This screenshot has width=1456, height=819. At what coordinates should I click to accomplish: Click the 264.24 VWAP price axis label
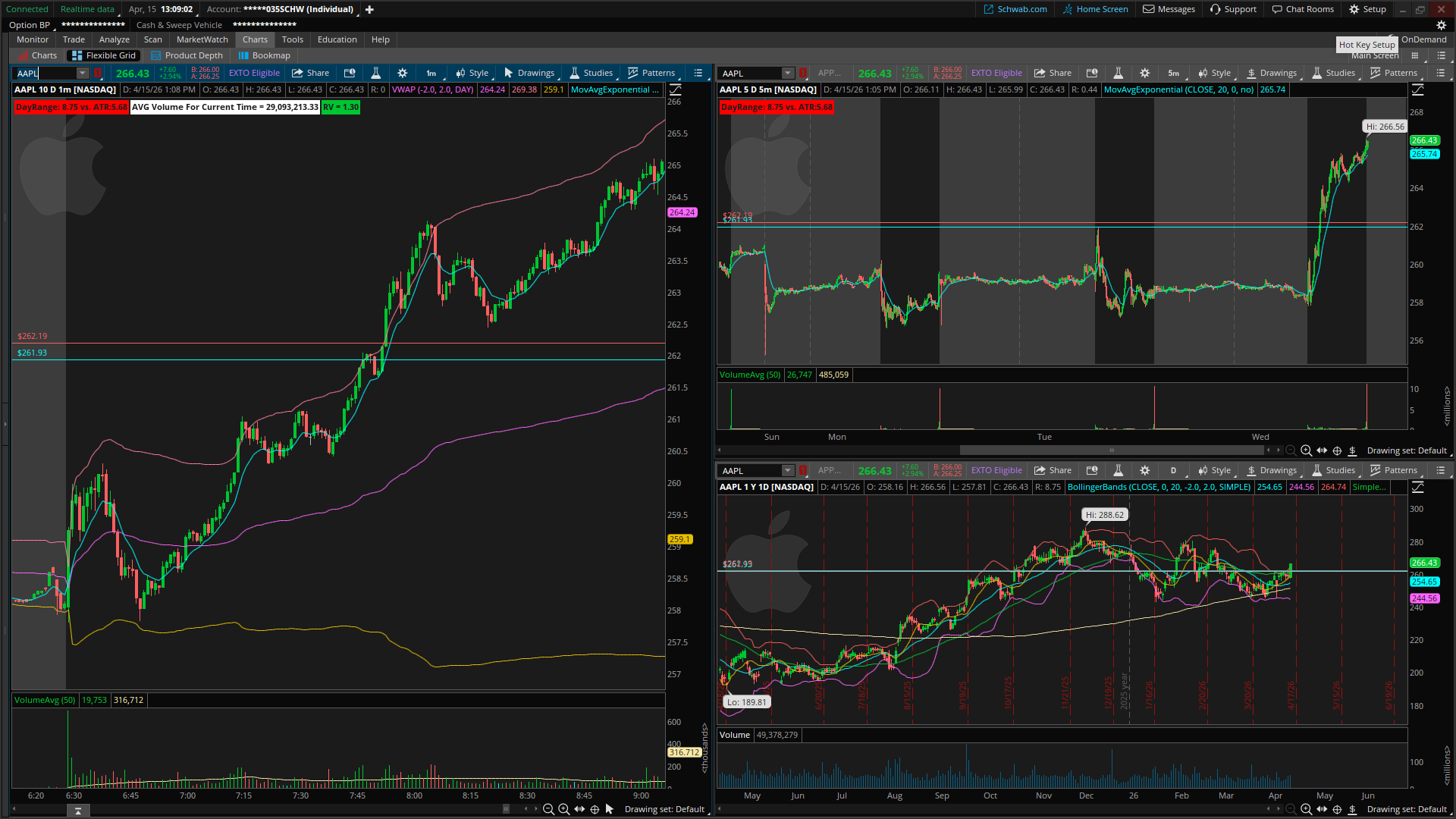pyautogui.click(x=682, y=213)
